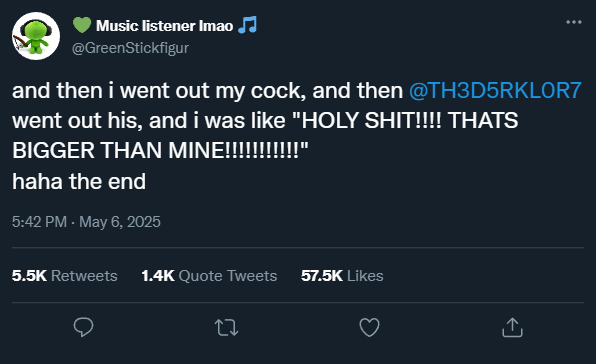Click the green heart emoji in name
This screenshot has height=364, width=596.
(x=82, y=25)
